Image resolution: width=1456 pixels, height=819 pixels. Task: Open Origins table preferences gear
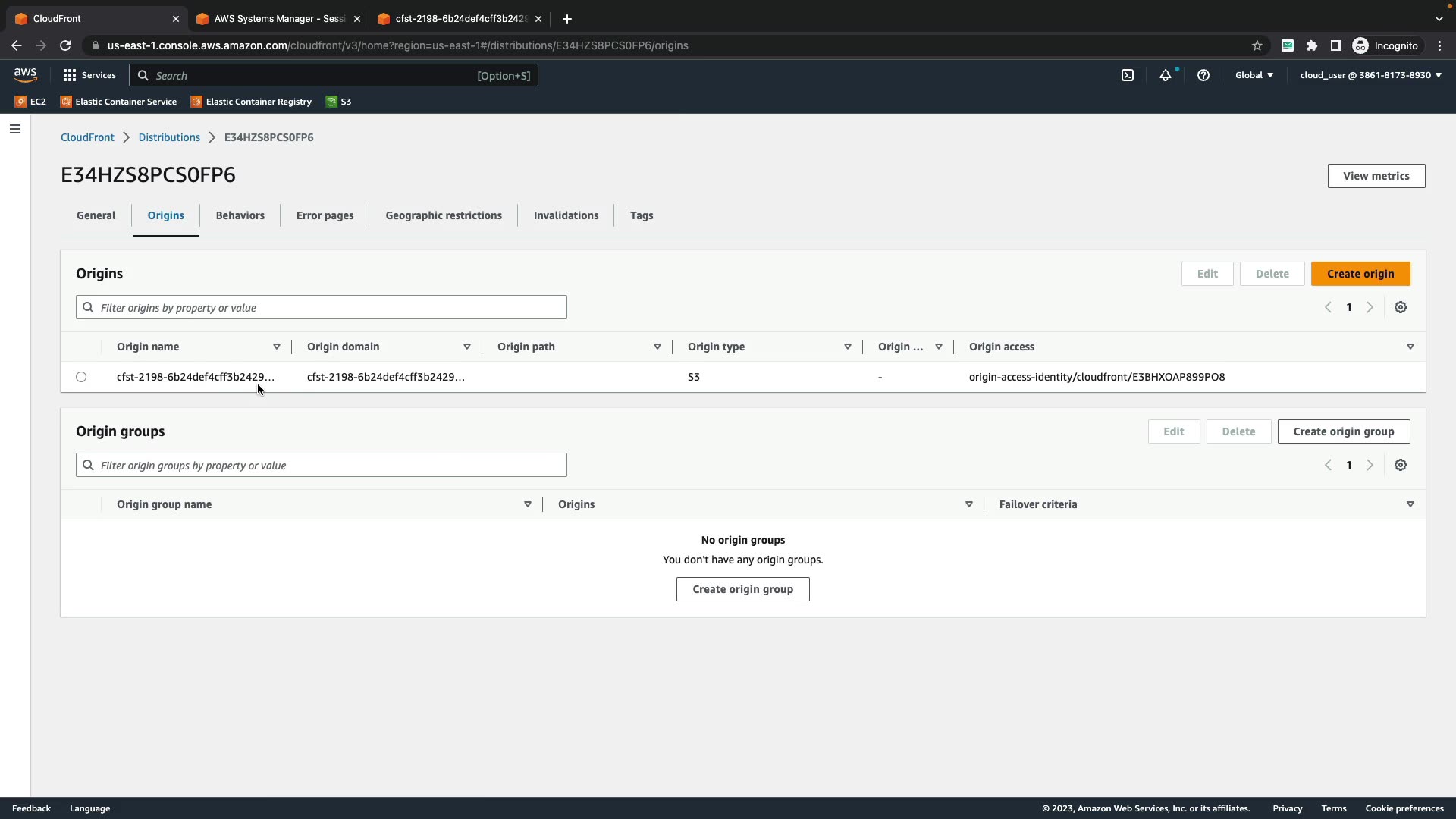coord(1401,307)
